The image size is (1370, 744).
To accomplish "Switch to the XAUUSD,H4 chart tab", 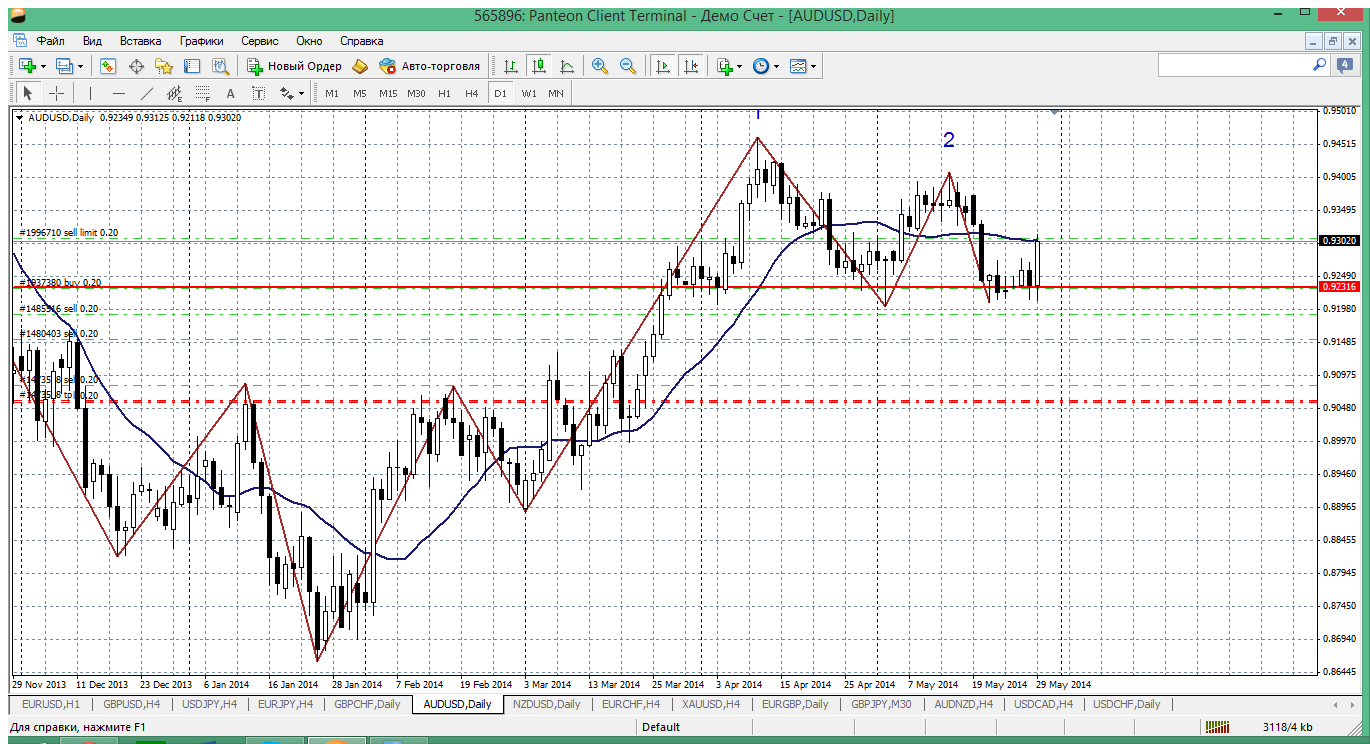I will (711, 704).
